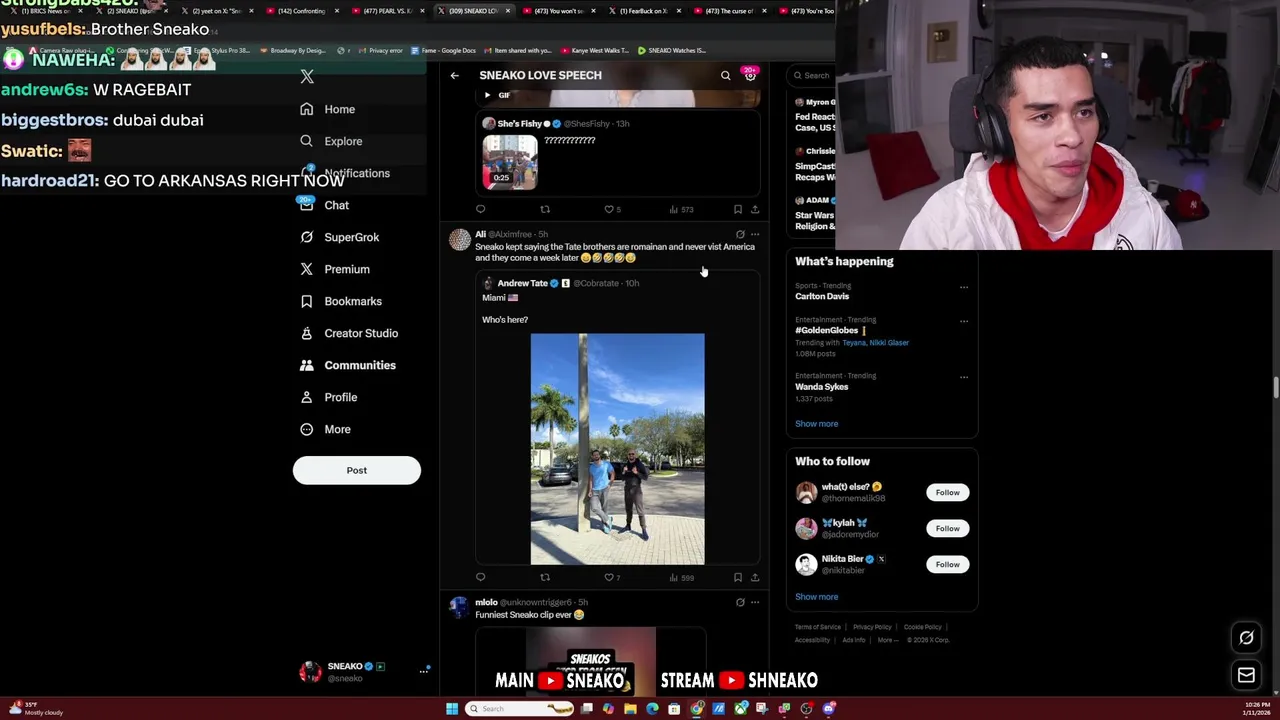This screenshot has width=1280, height=720.
Task: Open Wanda Sykes trending topic
Action: click(822, 386)
